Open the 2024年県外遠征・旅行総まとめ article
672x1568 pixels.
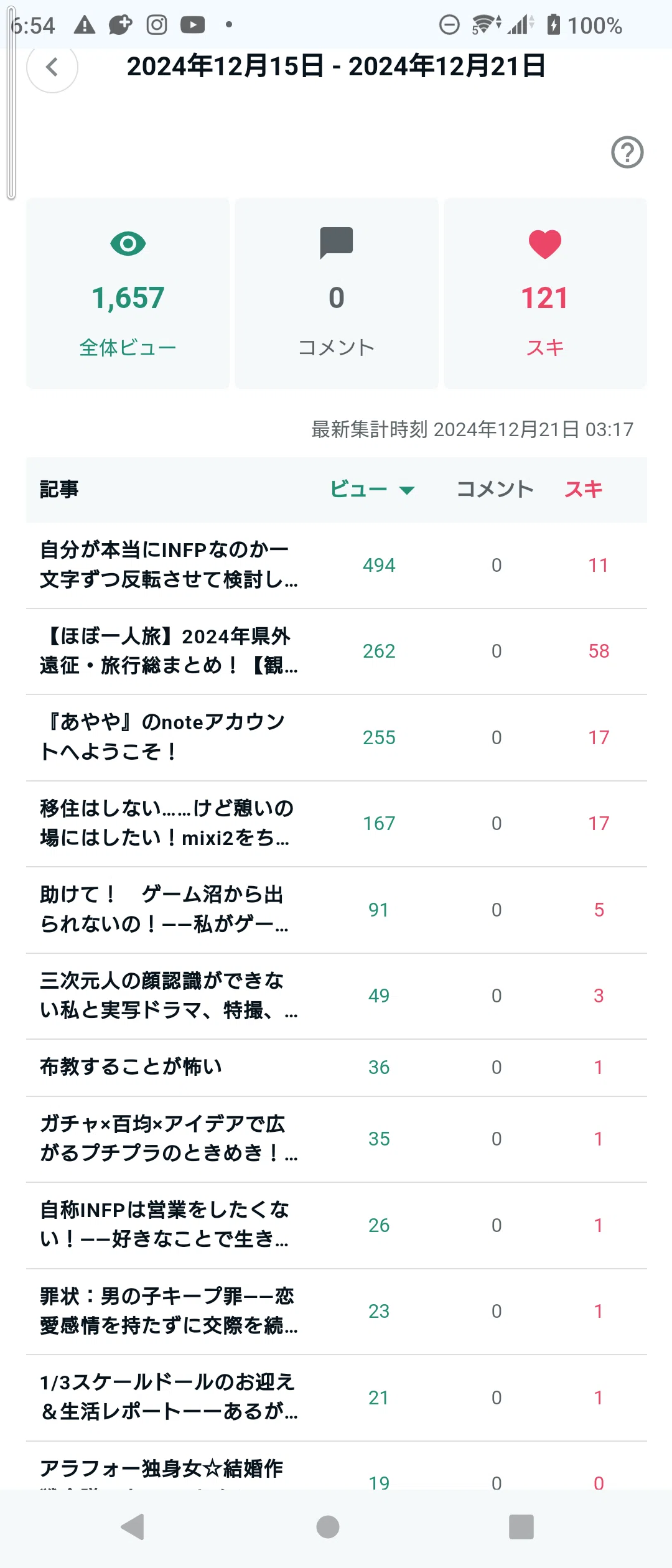(x=337, y=651)
